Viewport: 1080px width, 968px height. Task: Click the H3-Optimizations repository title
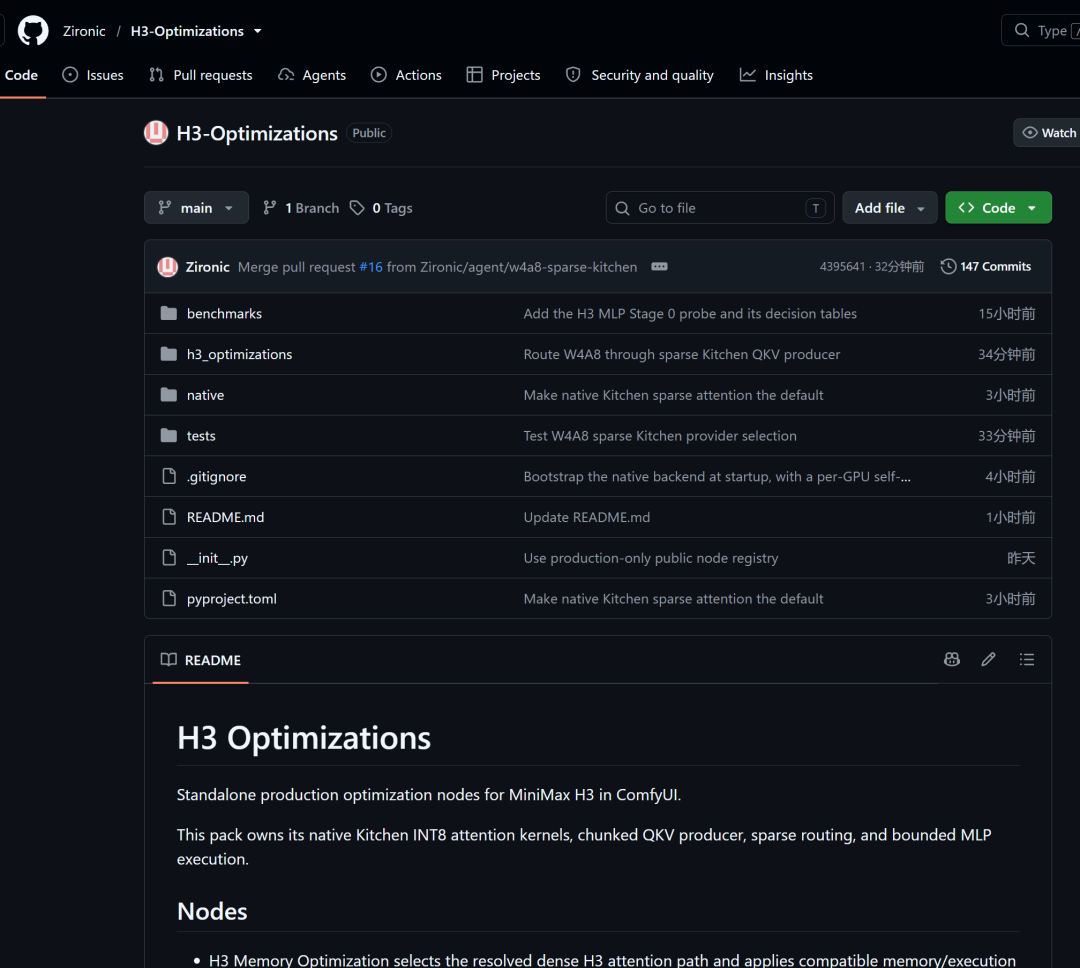257,133
